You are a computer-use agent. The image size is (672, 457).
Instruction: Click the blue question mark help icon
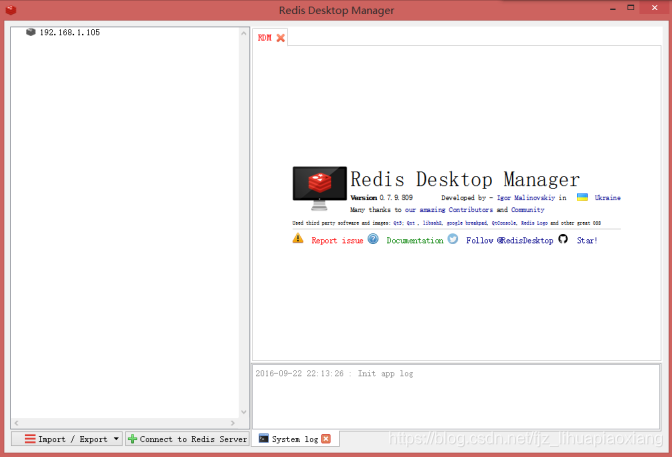[x=373, y=239]
